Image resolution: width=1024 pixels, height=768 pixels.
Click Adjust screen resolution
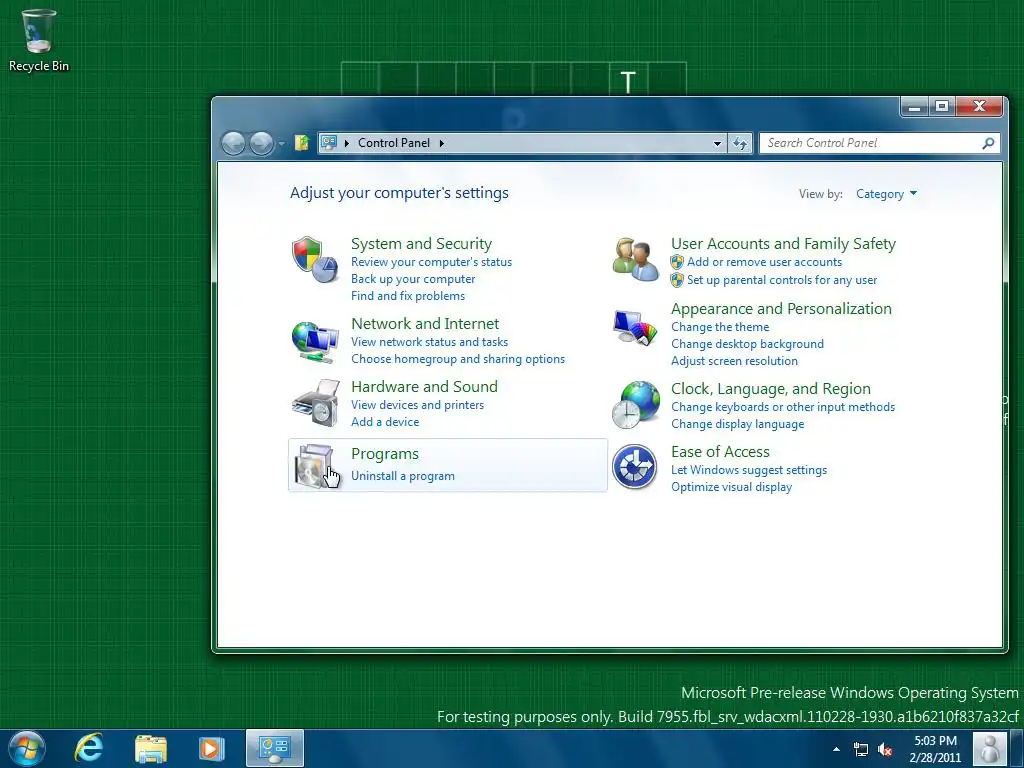point(734,361)
